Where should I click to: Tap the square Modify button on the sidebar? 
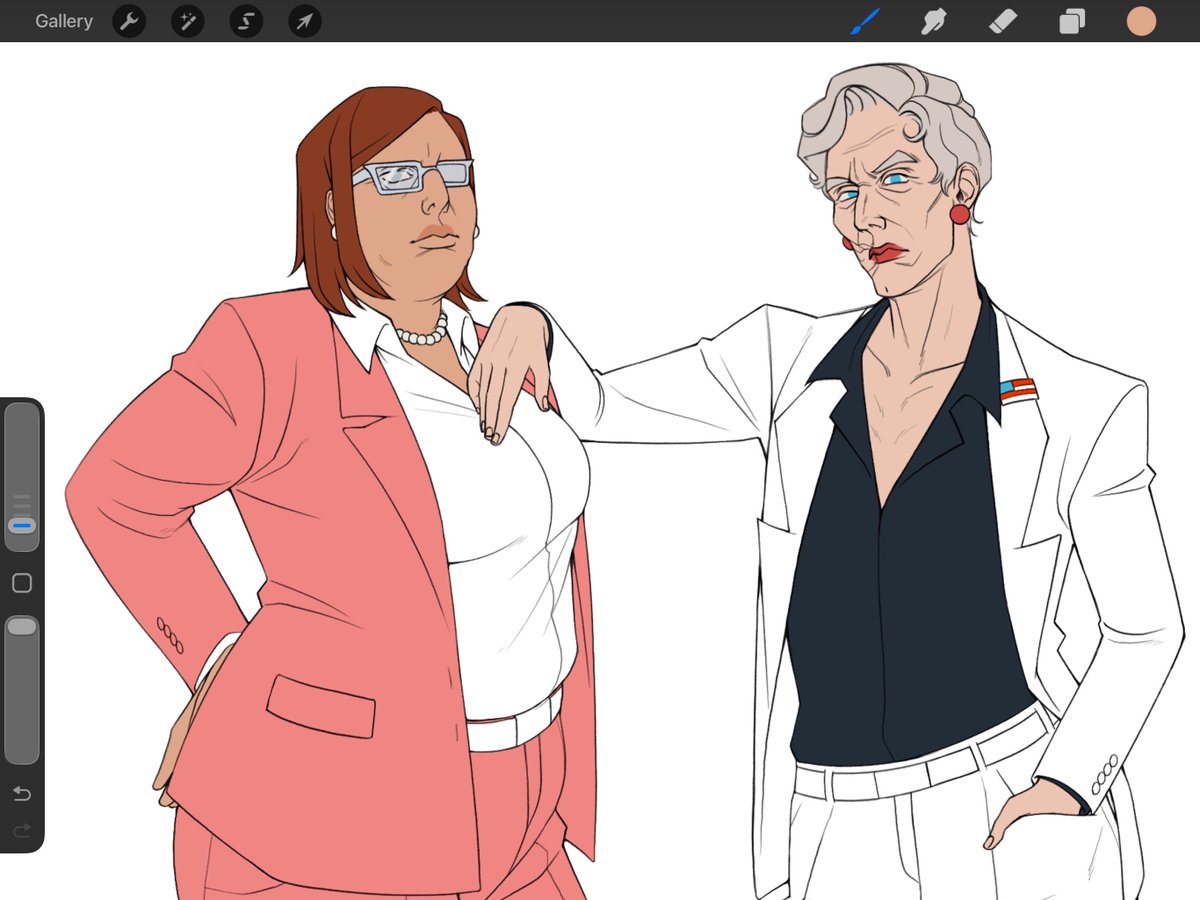[22, 582]
